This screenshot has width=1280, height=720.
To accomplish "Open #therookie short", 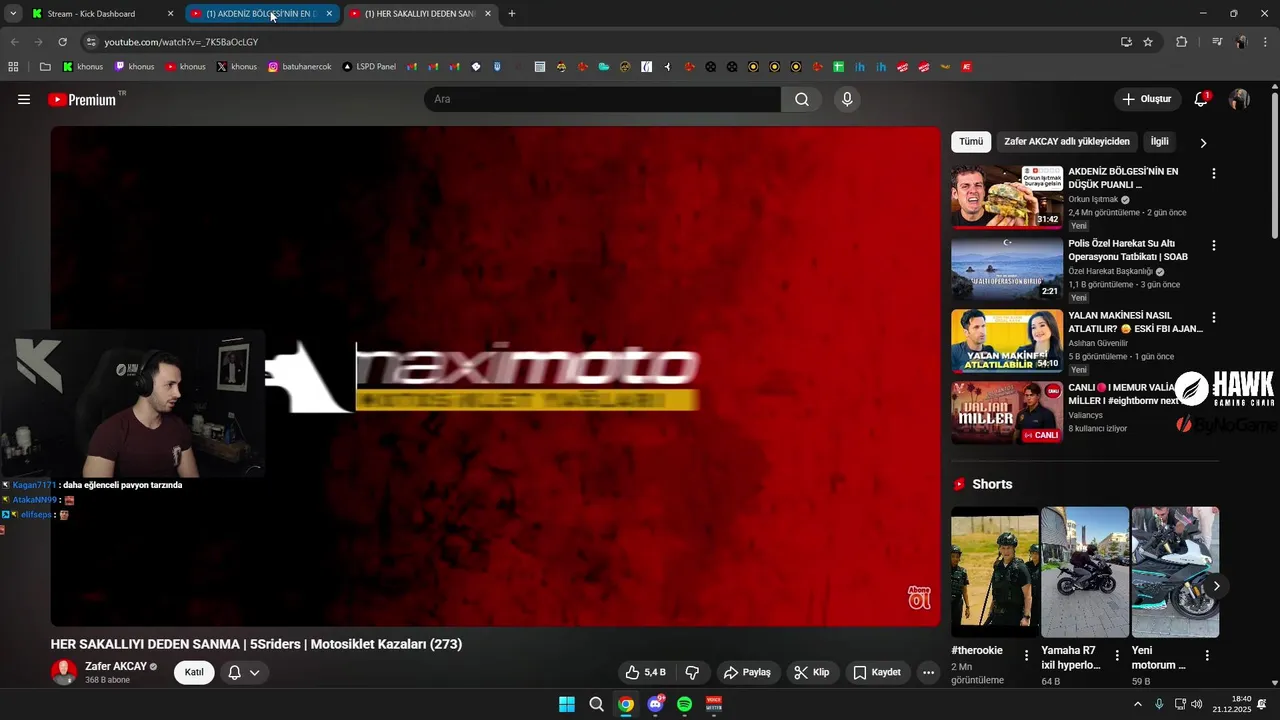I will coord(994,572).
